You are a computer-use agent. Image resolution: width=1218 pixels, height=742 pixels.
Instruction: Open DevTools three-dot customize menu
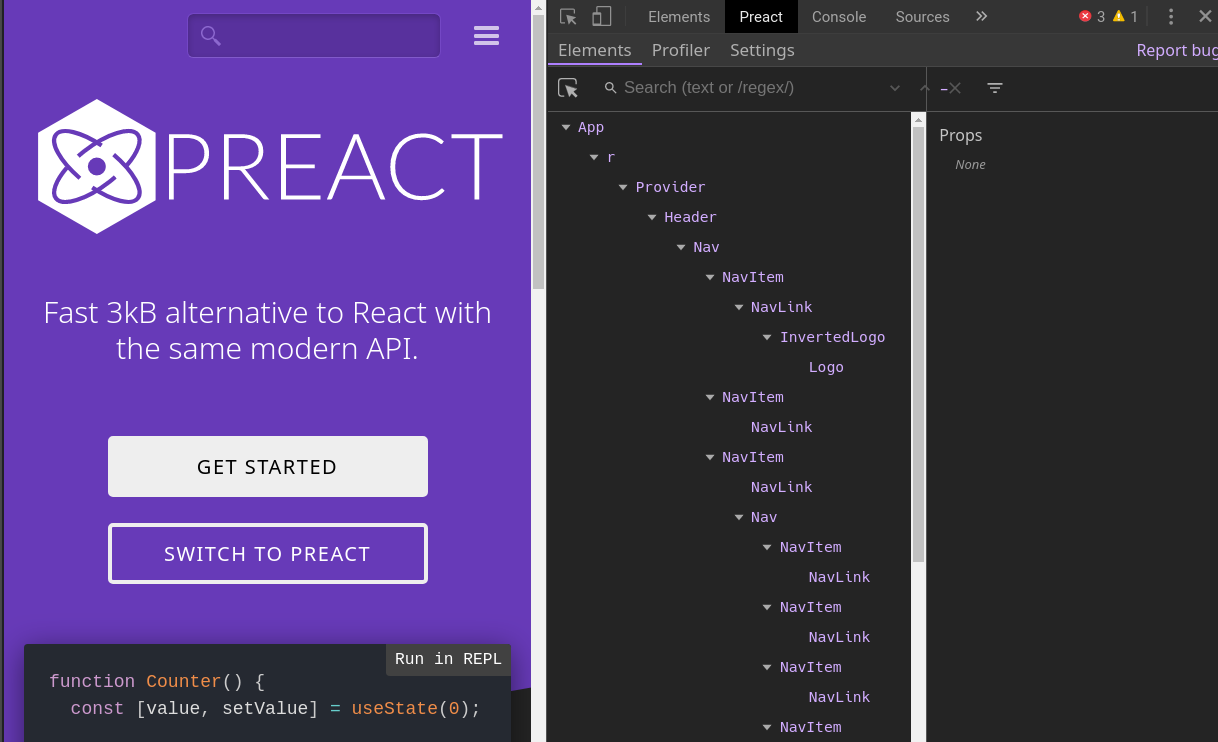[x=1170, y=16]
